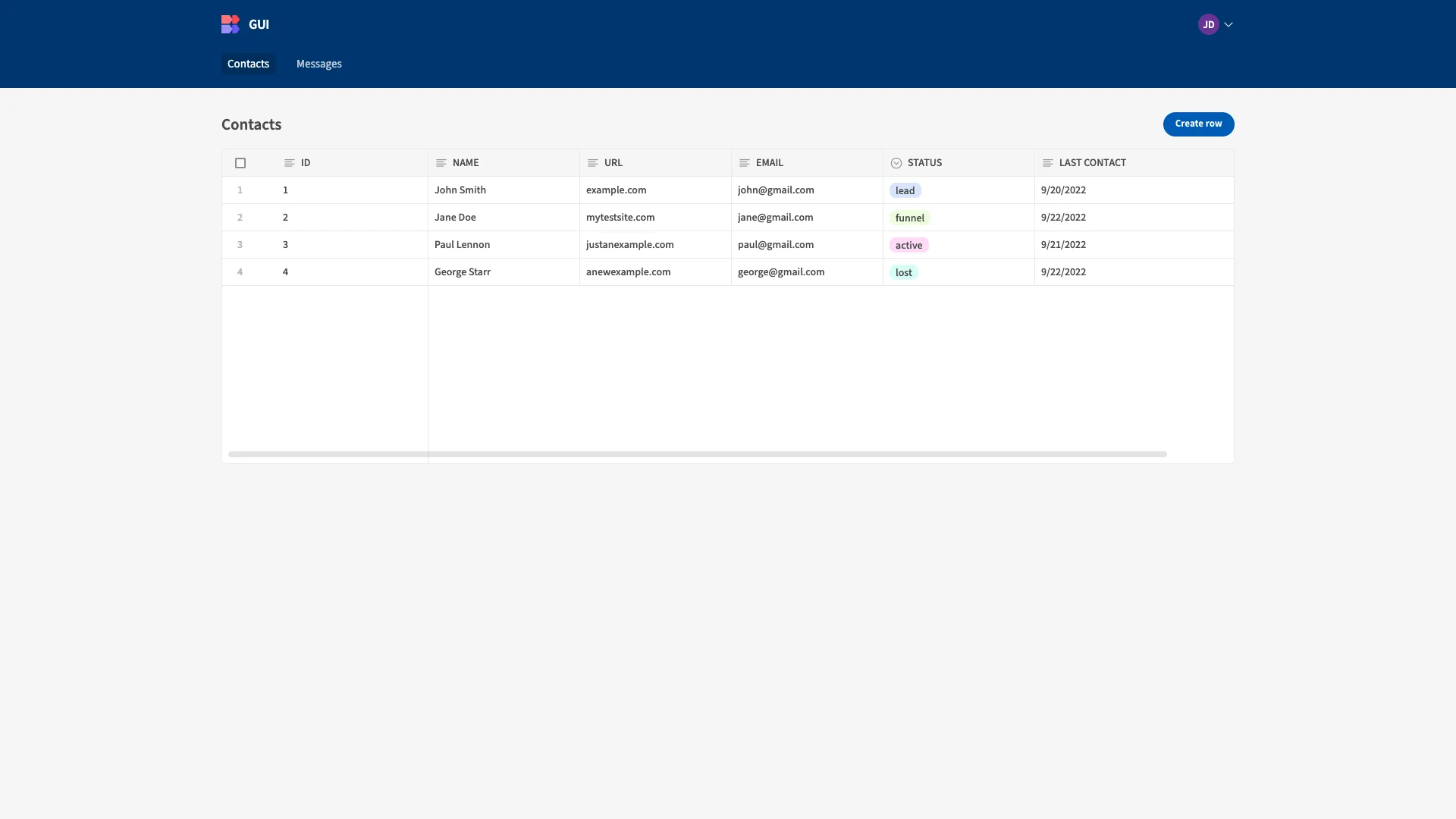Screen dimensions: 1456x819
Task: Click the Create row button
Action: 1198,124
